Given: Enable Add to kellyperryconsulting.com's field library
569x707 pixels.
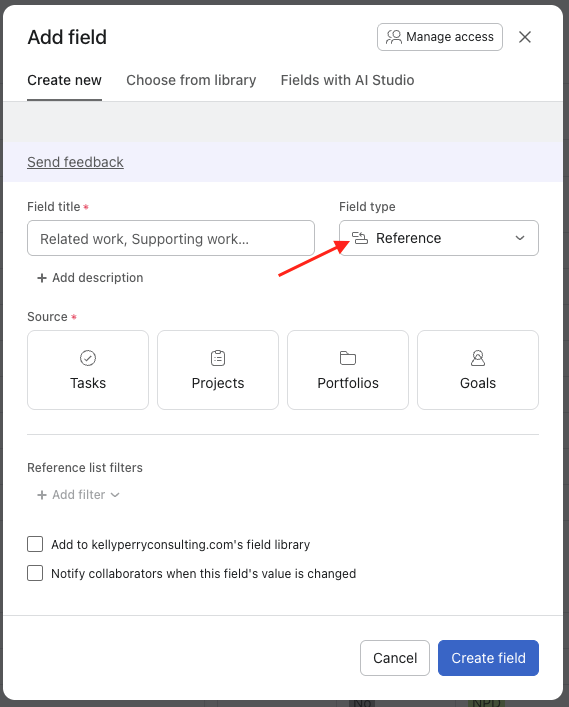Looking at the screenshot, I should (35, 544).
